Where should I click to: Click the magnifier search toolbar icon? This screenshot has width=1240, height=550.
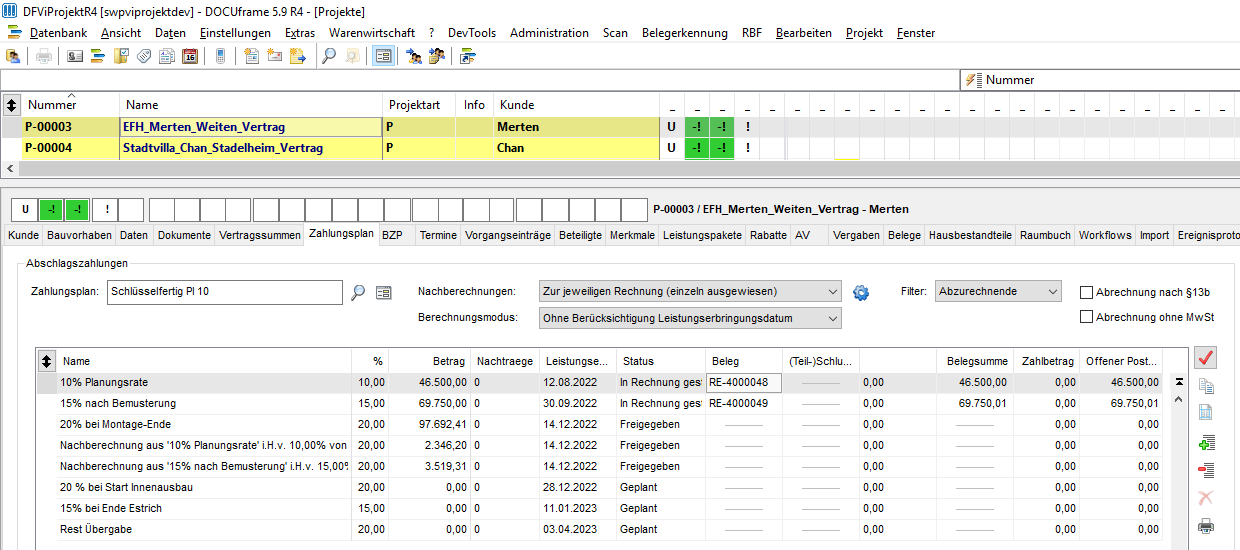329,56
